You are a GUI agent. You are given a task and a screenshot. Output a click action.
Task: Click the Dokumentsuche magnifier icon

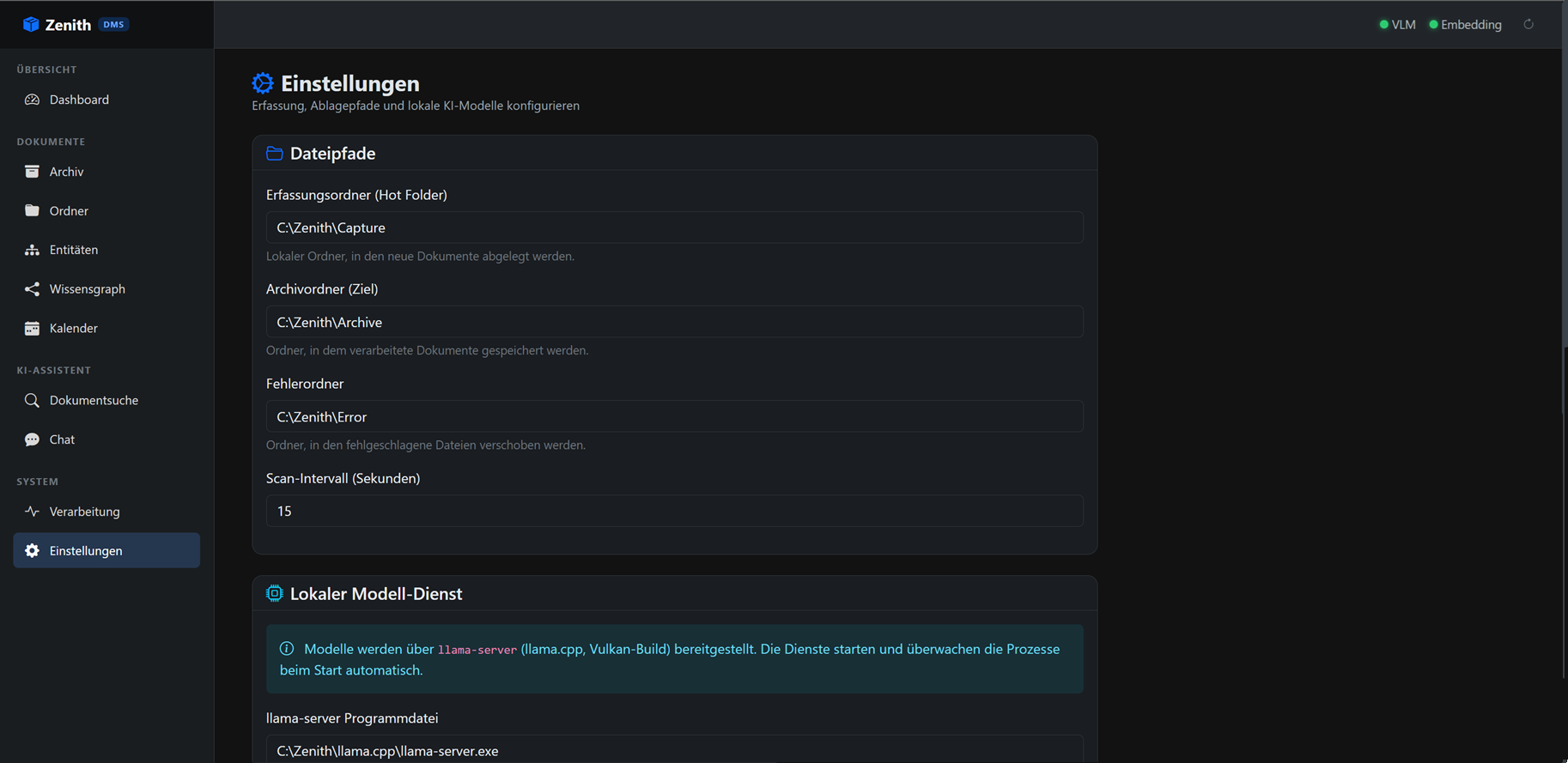pos(32,400)
